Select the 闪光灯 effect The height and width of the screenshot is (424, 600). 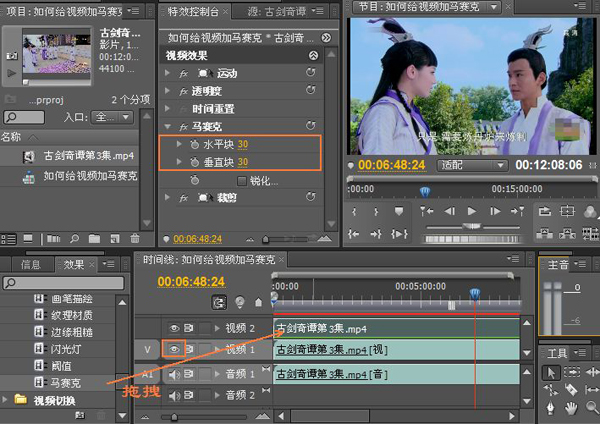(66, 349)
